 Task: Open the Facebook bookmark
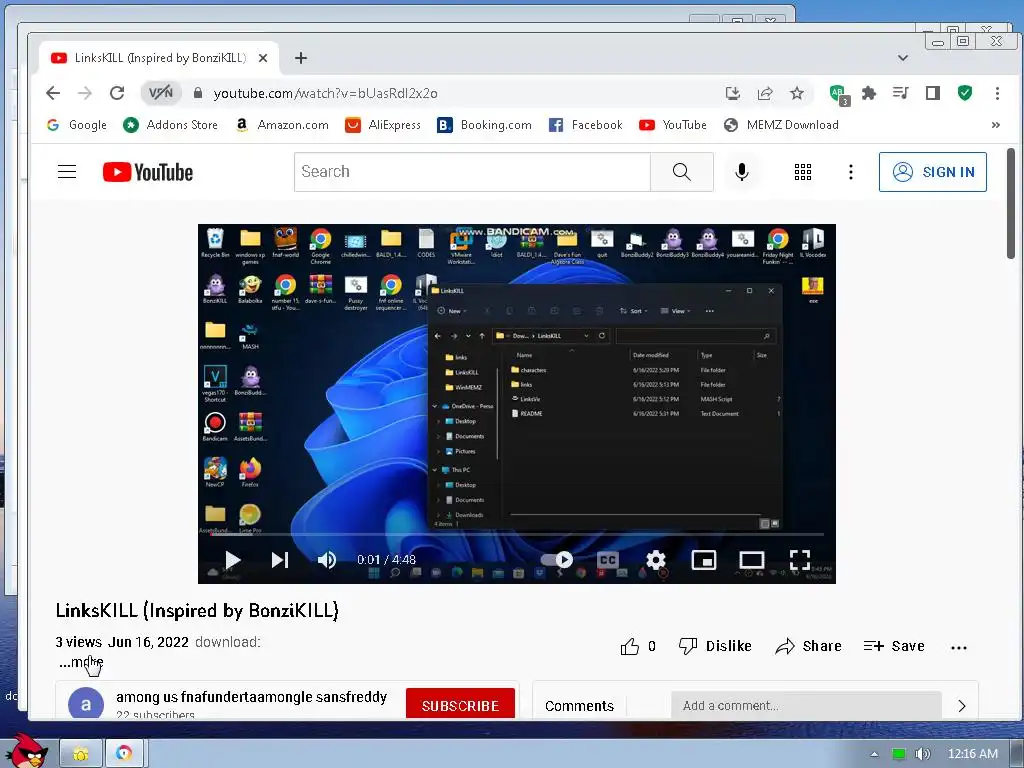[x=586, y=125]
